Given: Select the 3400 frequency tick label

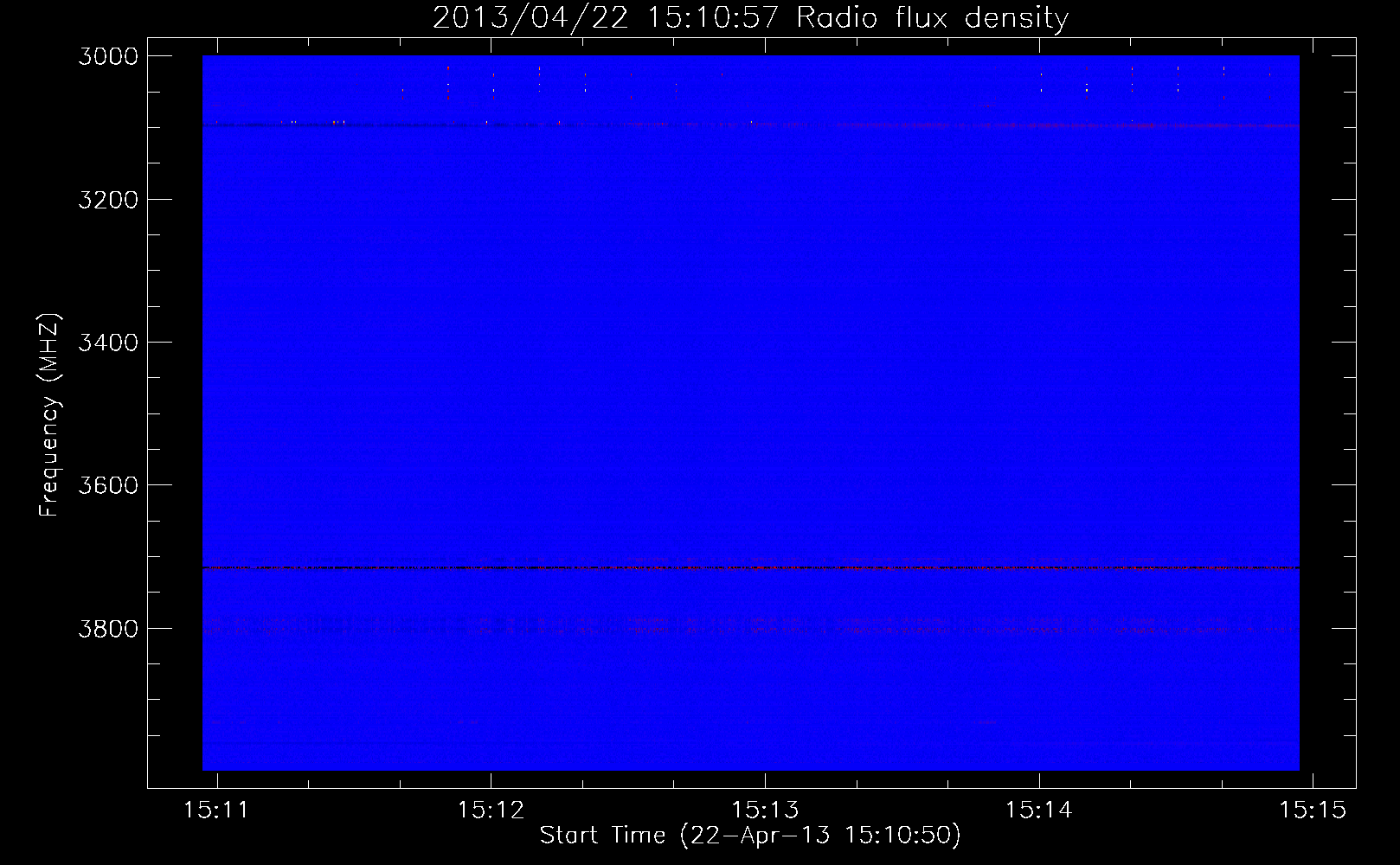Looking at the screenshot, I should (x=108, y=343).
